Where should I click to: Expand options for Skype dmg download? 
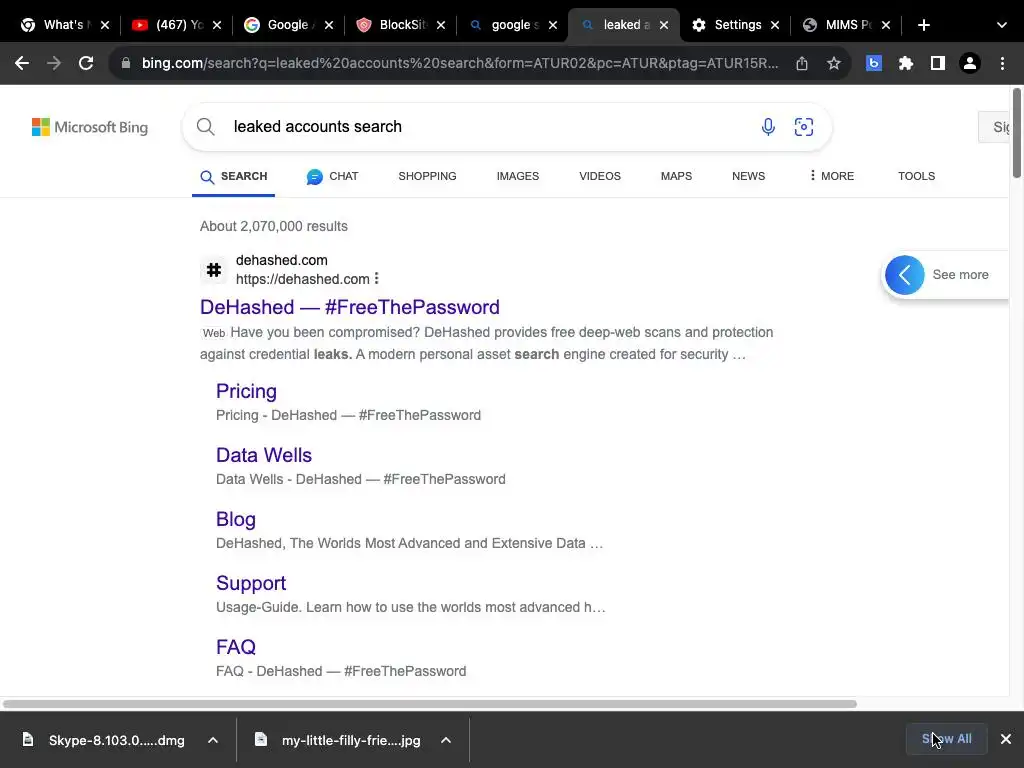click(x=213, y=740)
